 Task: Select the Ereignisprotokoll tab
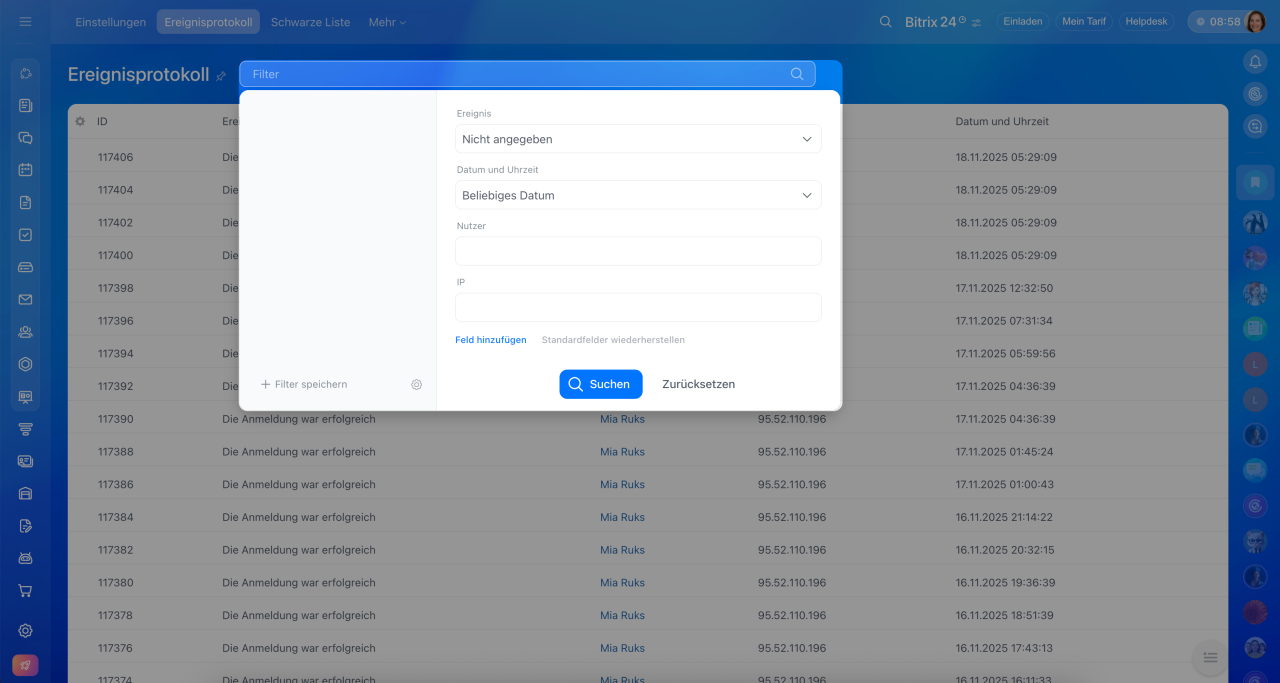point(208,22)
